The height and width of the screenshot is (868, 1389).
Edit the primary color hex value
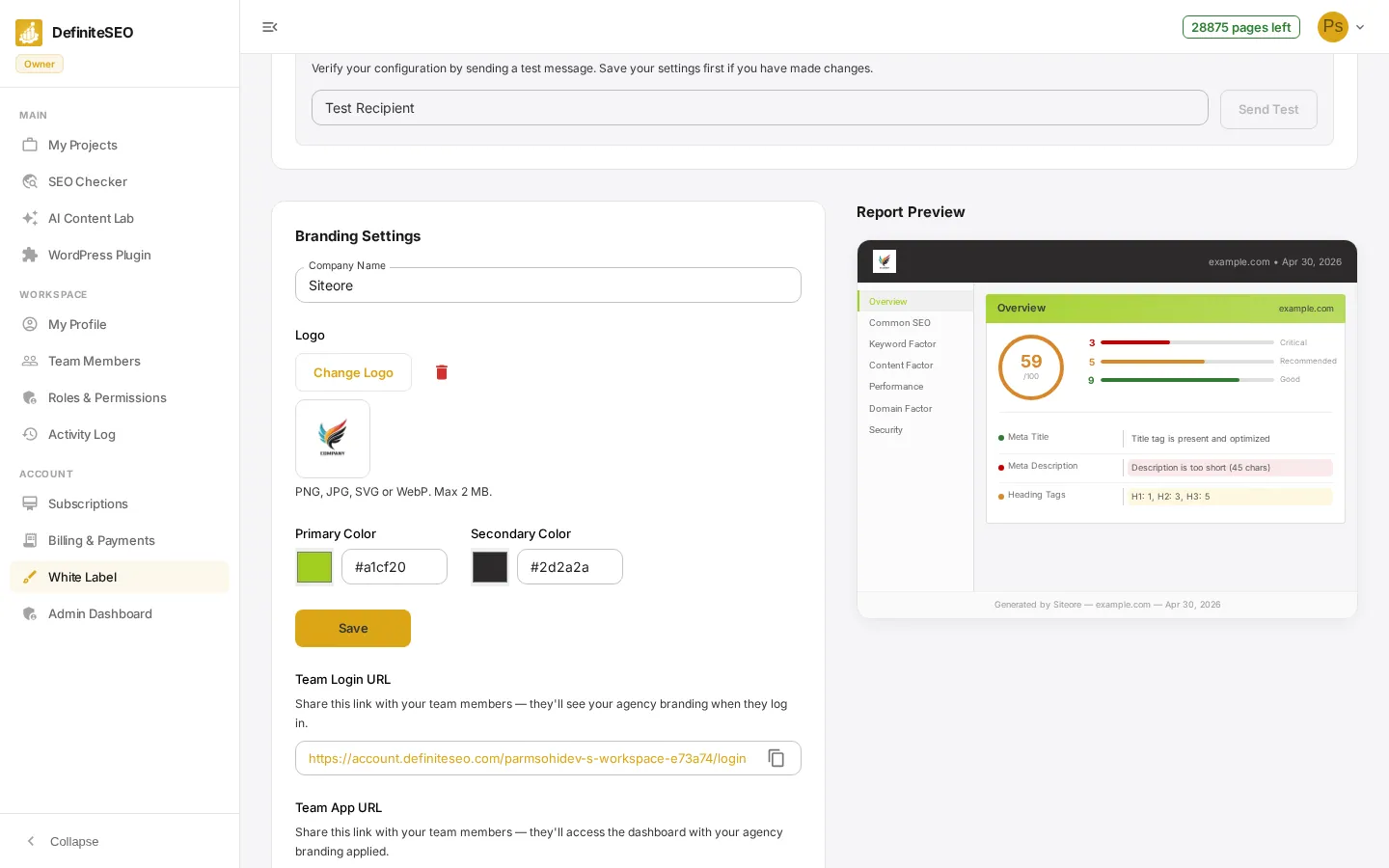(x=395, y=567)
